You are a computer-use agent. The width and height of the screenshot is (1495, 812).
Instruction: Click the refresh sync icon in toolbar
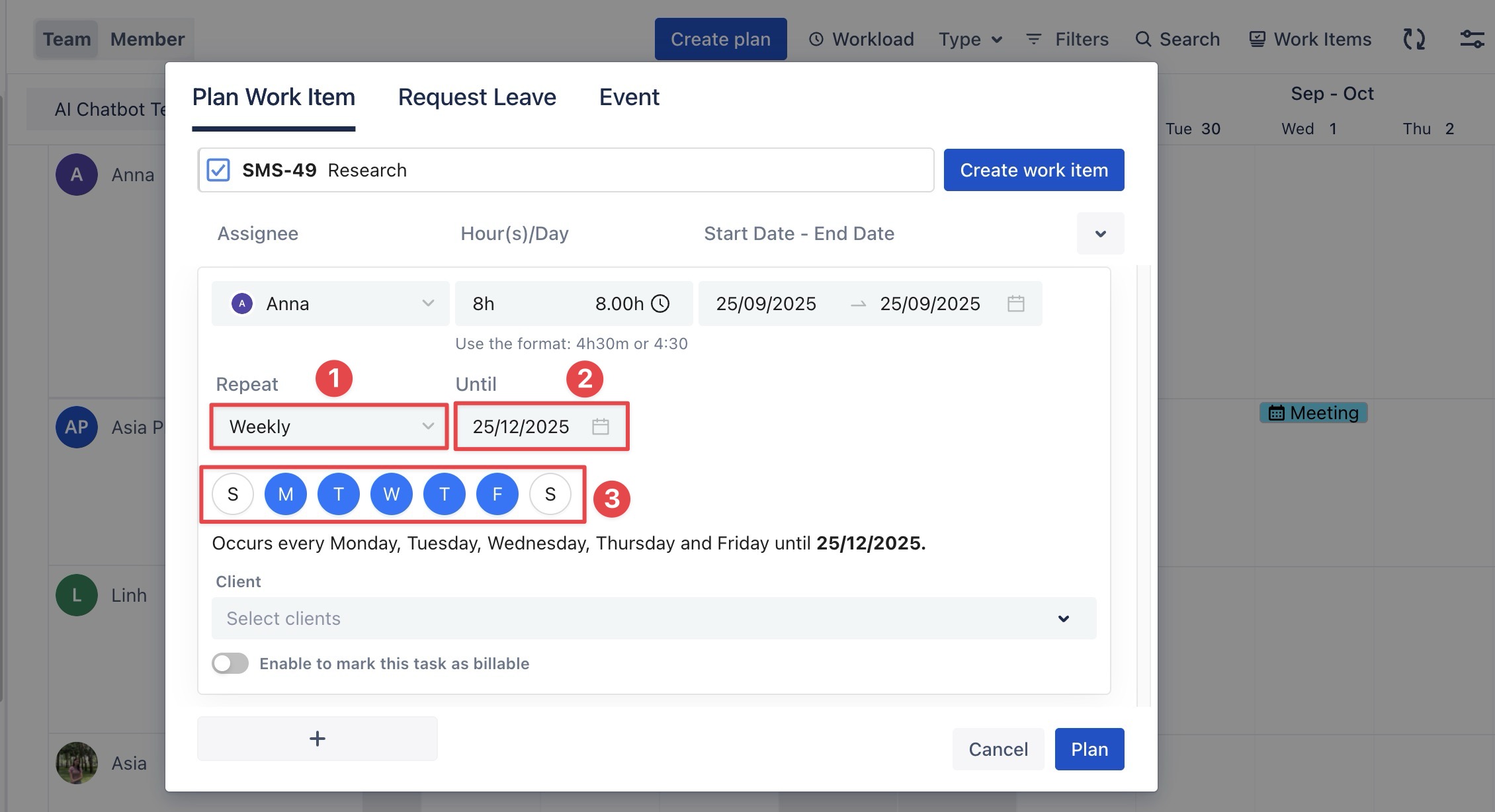click(x=1414, y=39)
